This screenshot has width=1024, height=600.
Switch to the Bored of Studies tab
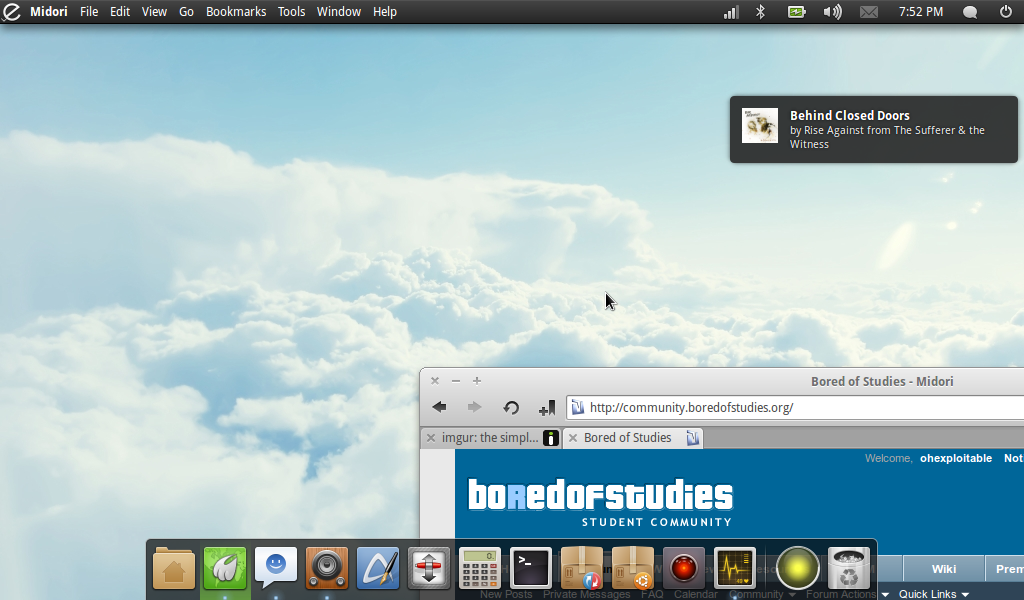pyautogui.click(x=633, y=437)
